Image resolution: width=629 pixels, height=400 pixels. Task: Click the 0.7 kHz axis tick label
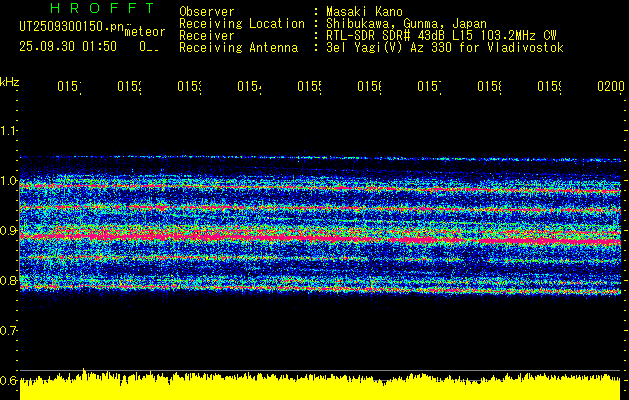click(8, 331)
